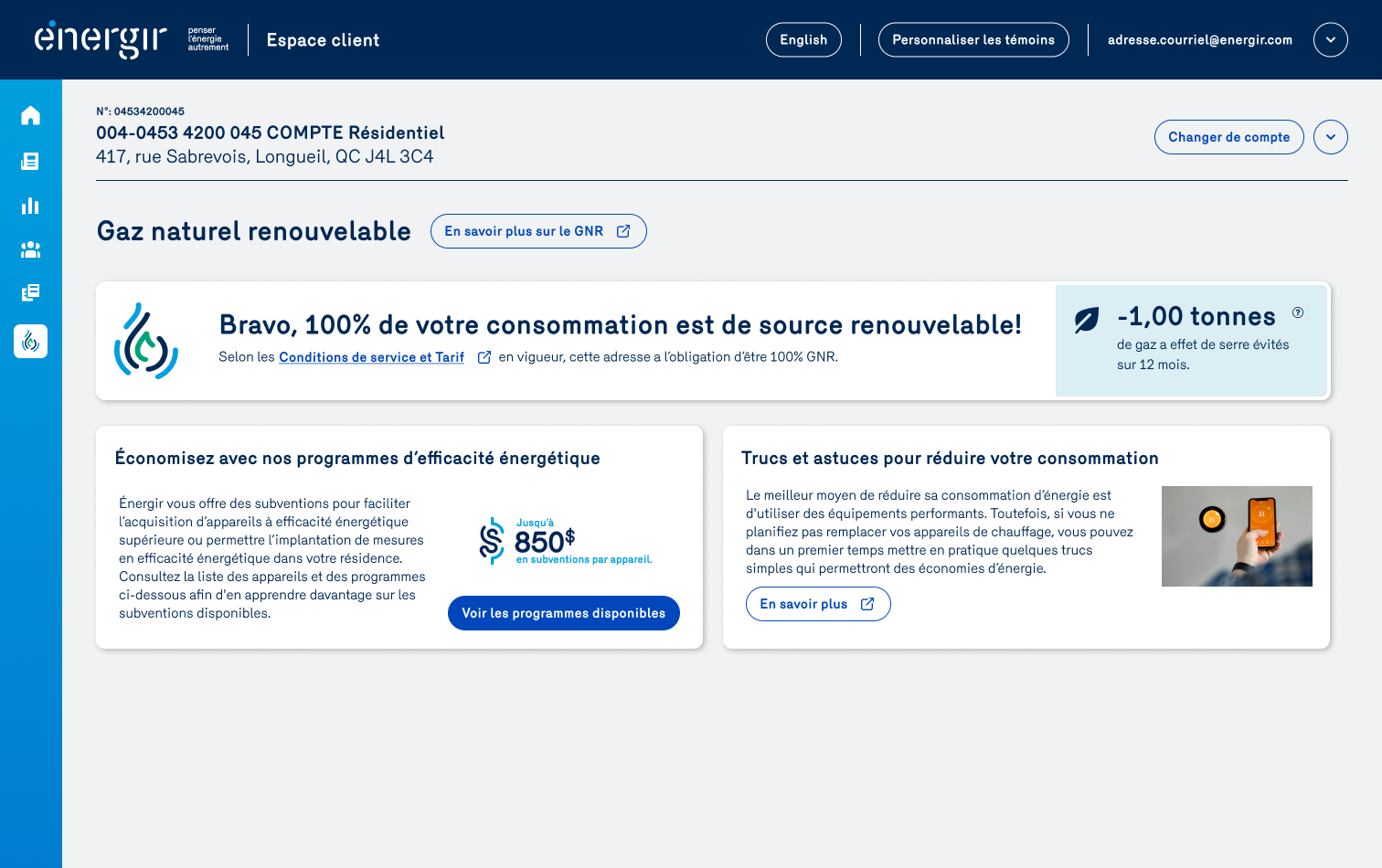Select the renewable natural gas drop icon
This screenshot has height=868, width=1382.
coord(30,341)
